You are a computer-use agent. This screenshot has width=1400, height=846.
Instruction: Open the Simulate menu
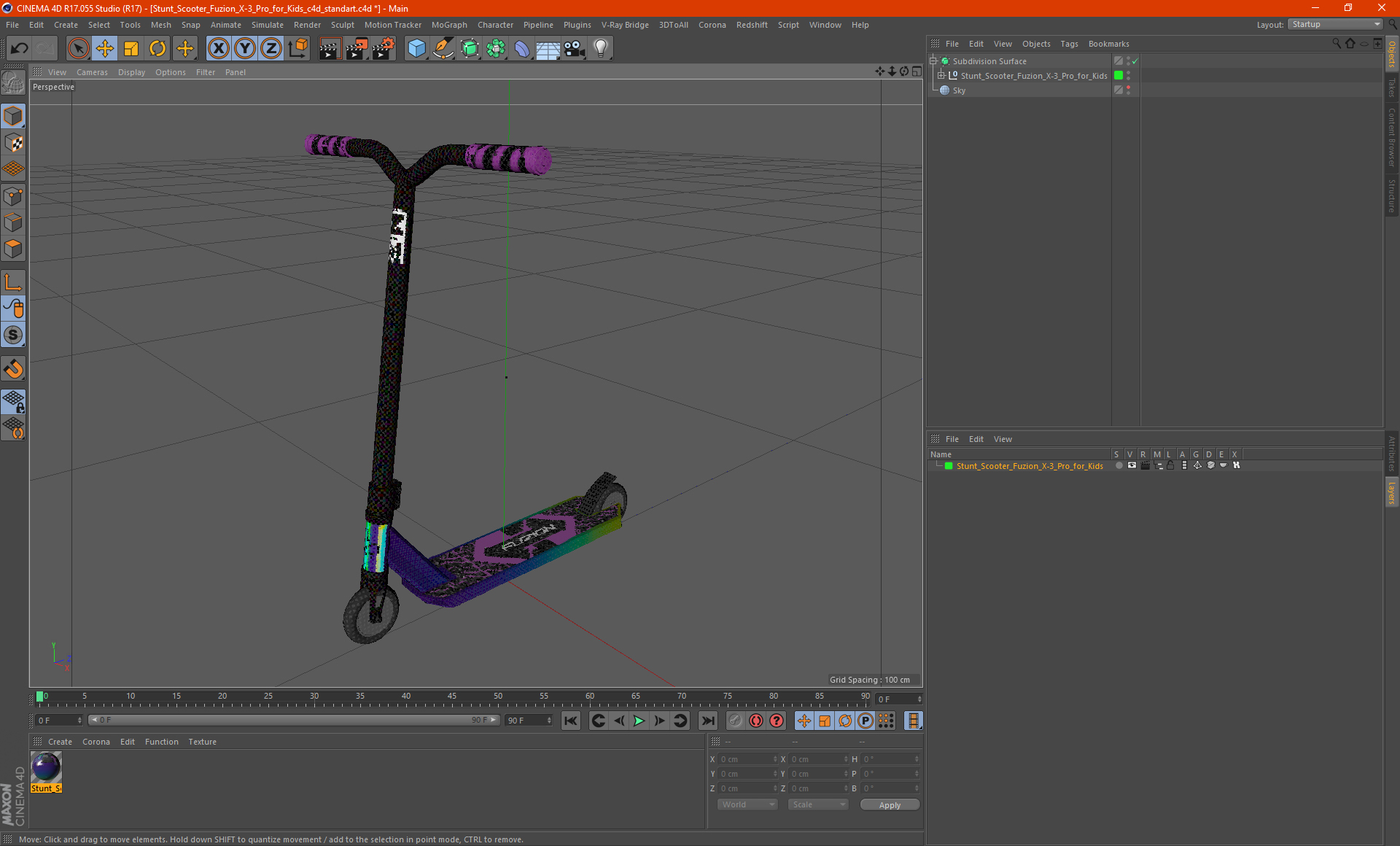coord(268,25)
